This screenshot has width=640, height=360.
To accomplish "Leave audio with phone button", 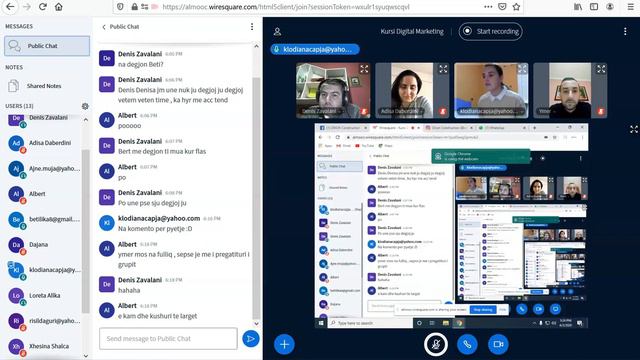I will coord(467,344).
